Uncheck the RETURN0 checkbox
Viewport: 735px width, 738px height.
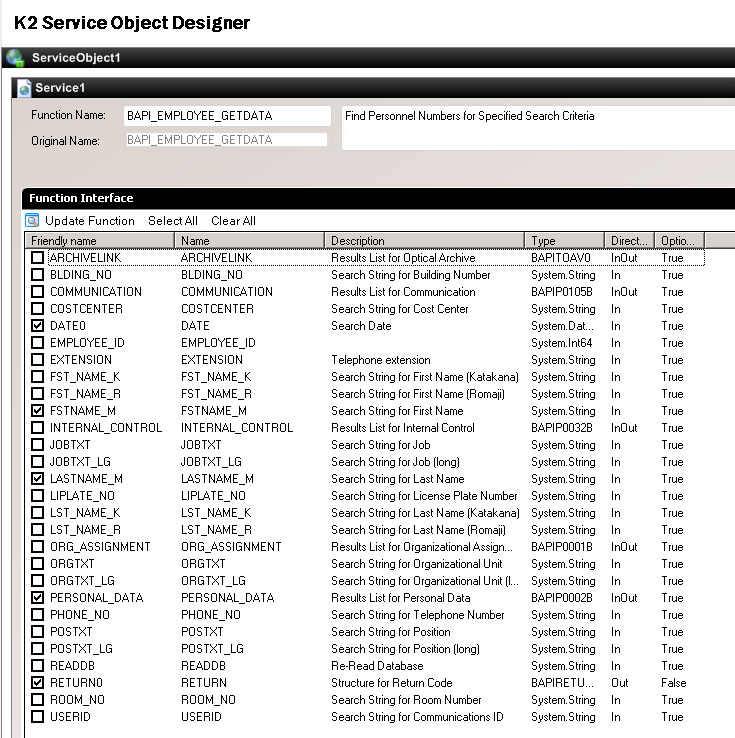point(38,682)
